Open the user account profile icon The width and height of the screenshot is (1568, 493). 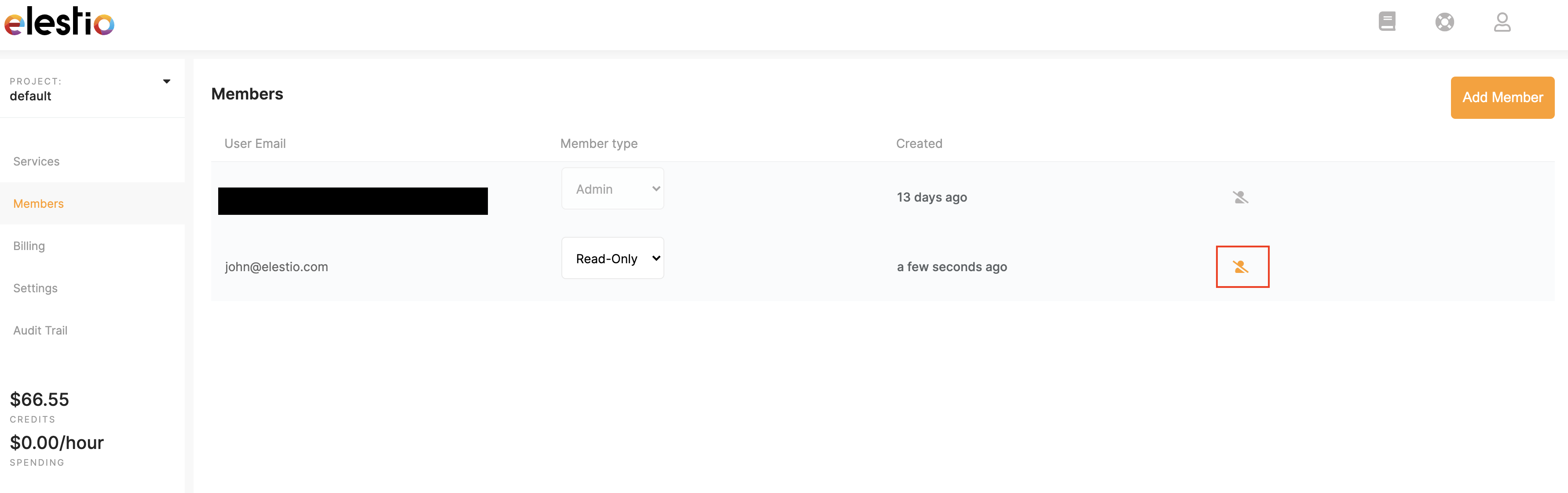click(1502, 22)
